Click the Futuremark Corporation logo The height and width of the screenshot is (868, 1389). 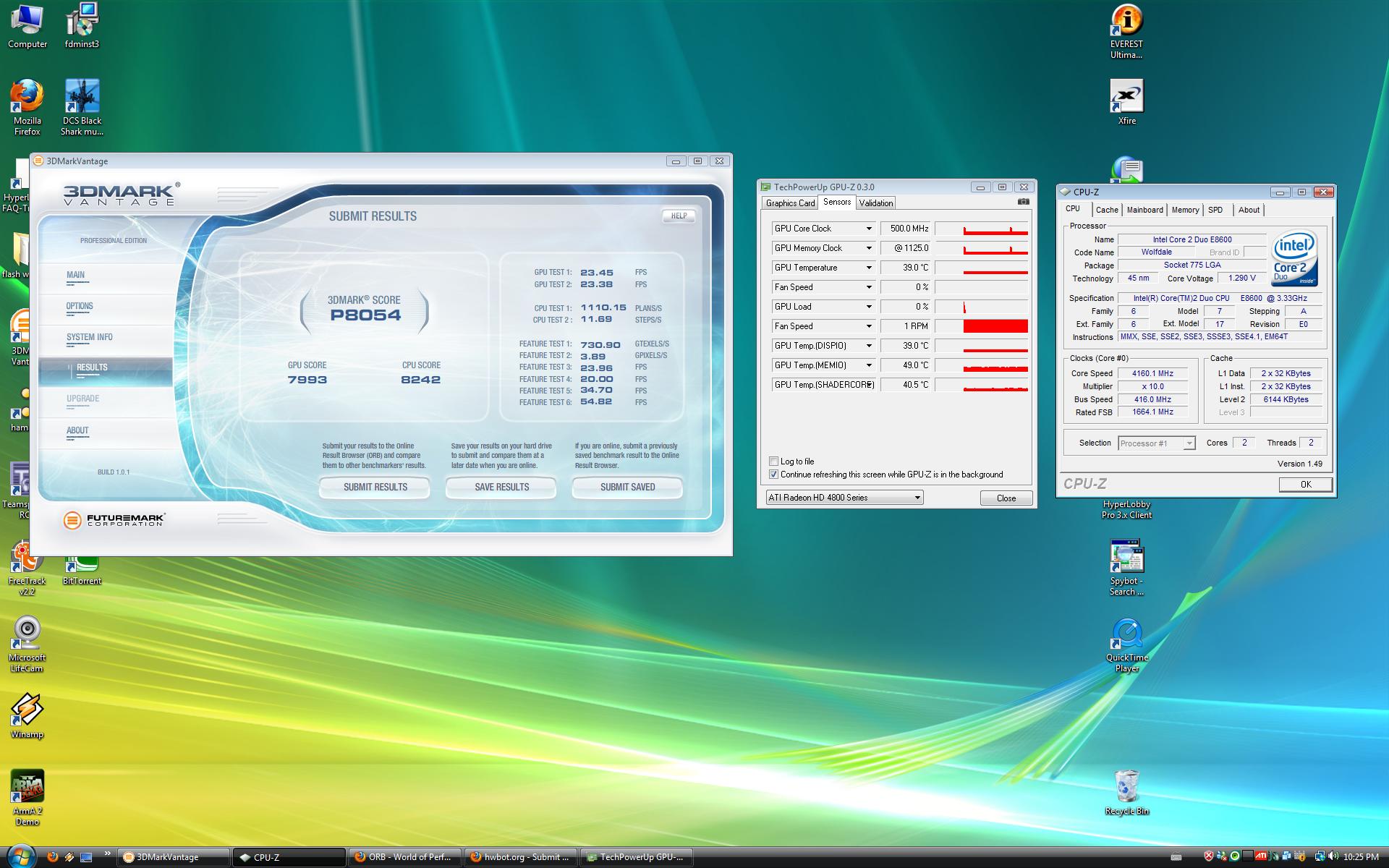point(114,519)
